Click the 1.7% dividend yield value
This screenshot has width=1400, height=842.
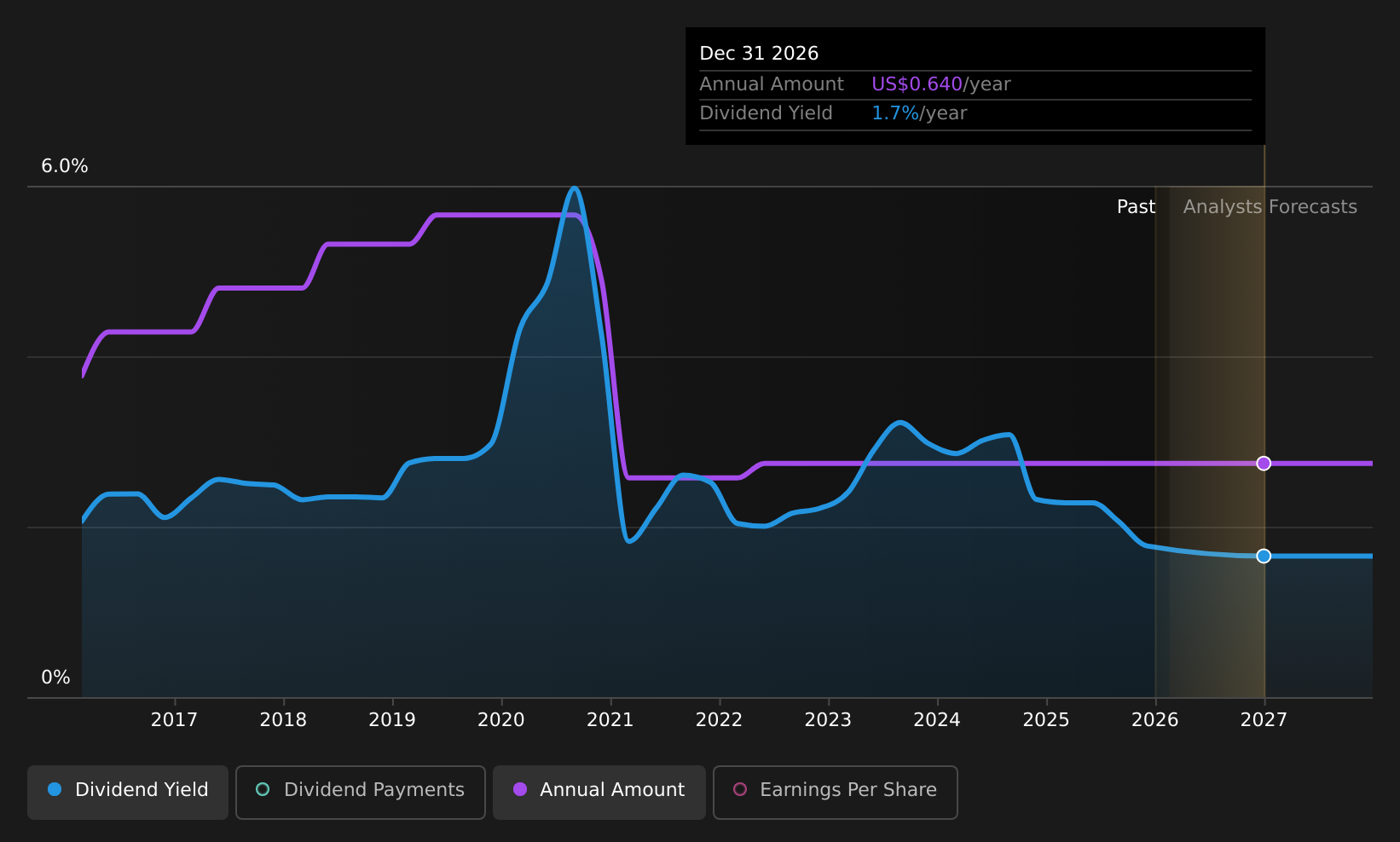(895, 113)
